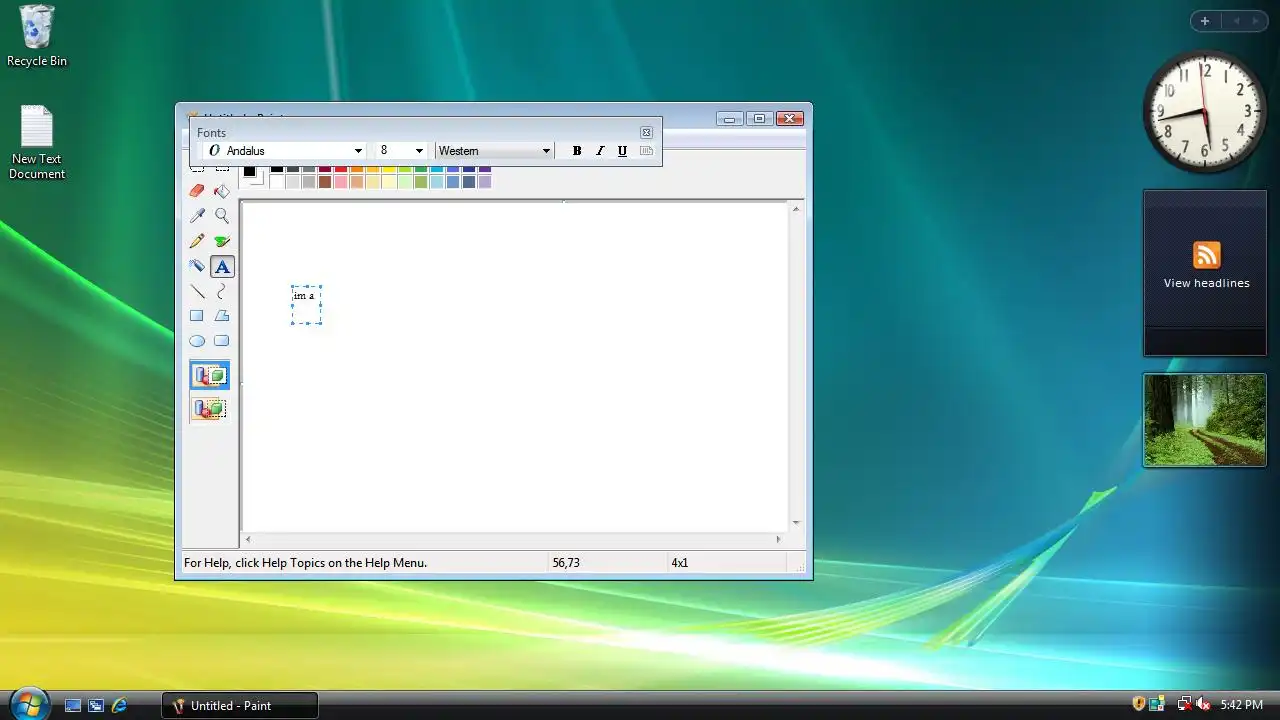Click the vertical scrollbar up arrow

pos(796,209)
